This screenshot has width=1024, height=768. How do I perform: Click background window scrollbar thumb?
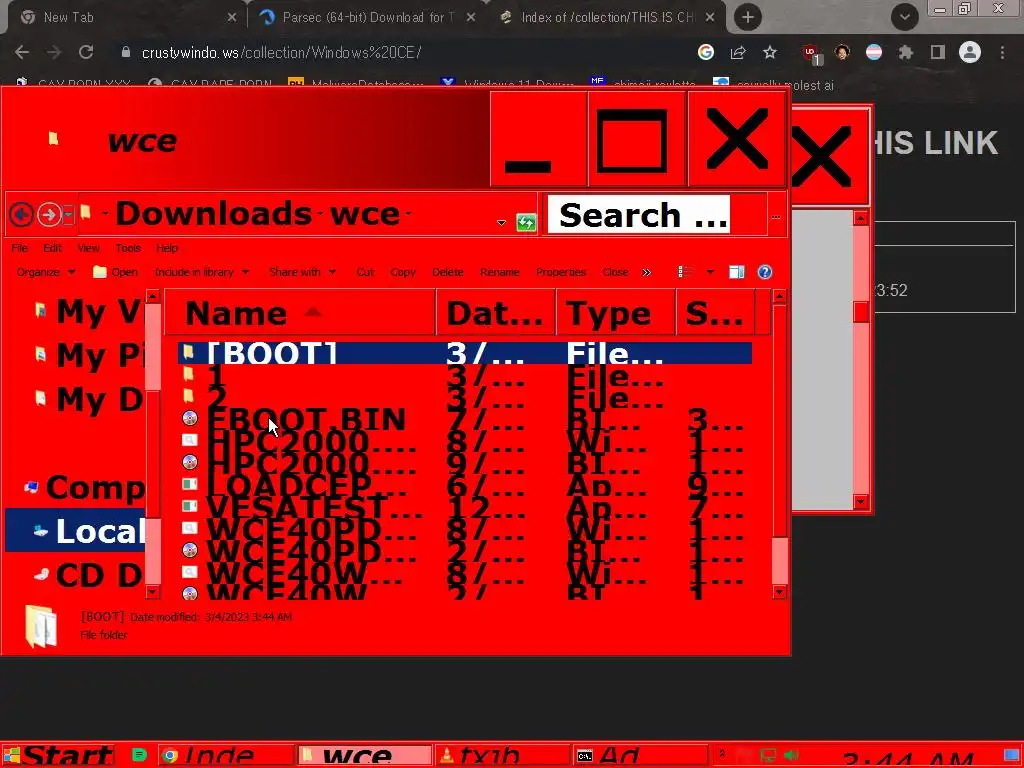pos(861,312)
